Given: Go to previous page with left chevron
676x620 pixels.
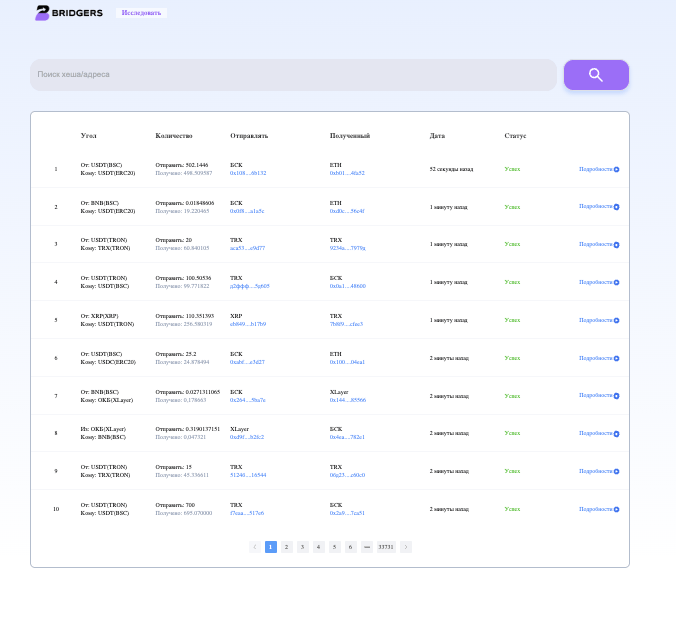Looking at the screenshot, I should [254, 547].
